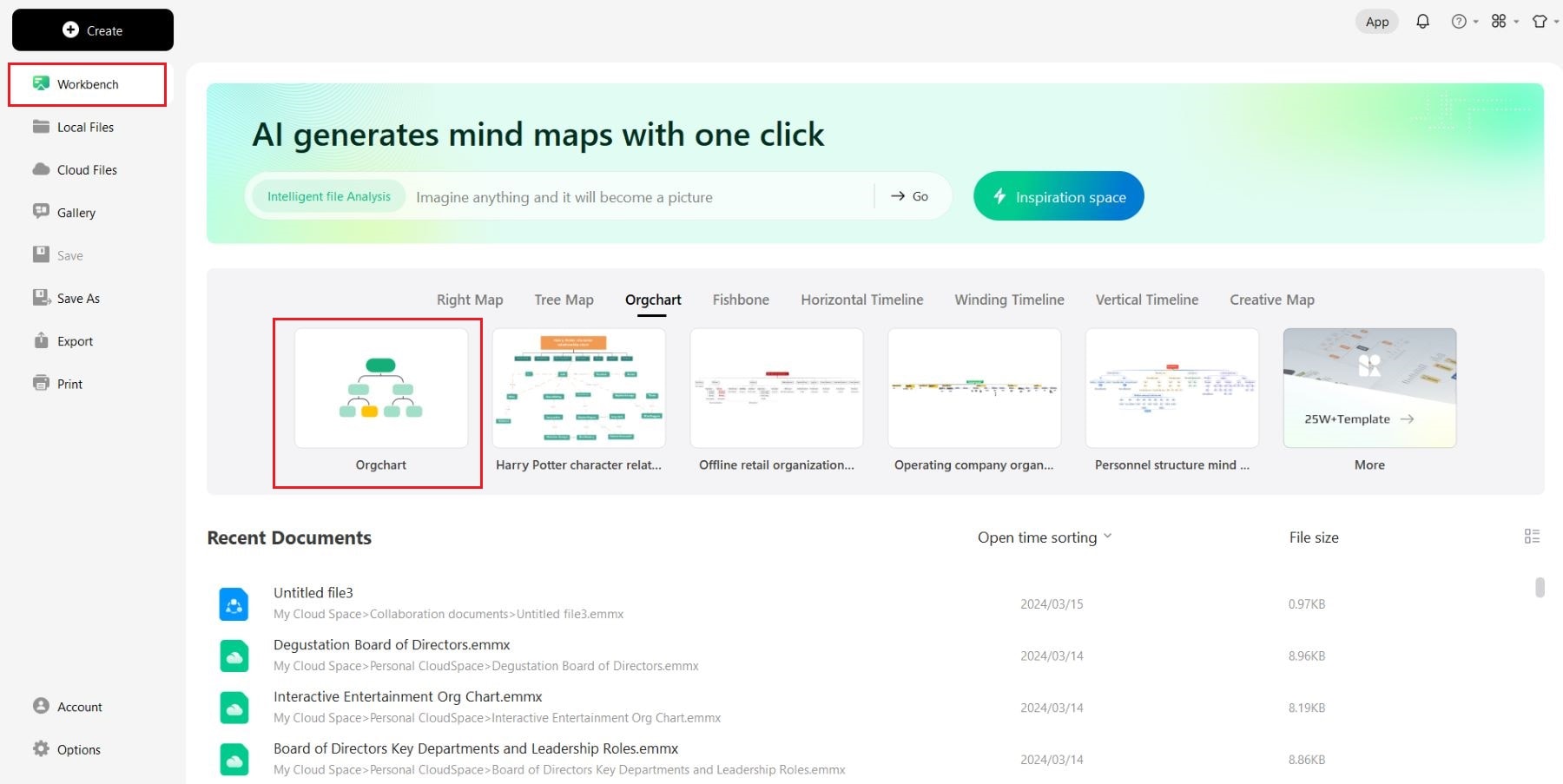Open Operating company organization template
Screen dimensions: 1563x784
tap(974, 388)
